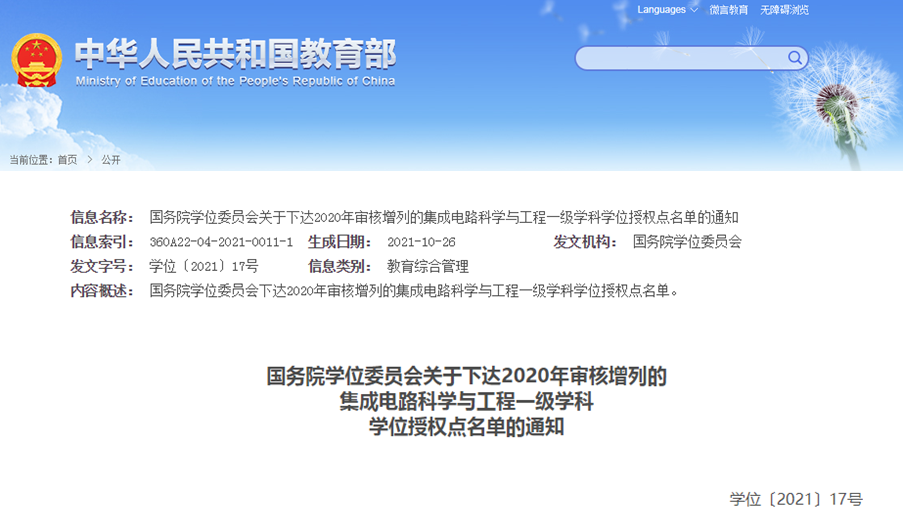The image size is (903, 522).
Task: Click the bold article heading
Action: pos(466,402)
